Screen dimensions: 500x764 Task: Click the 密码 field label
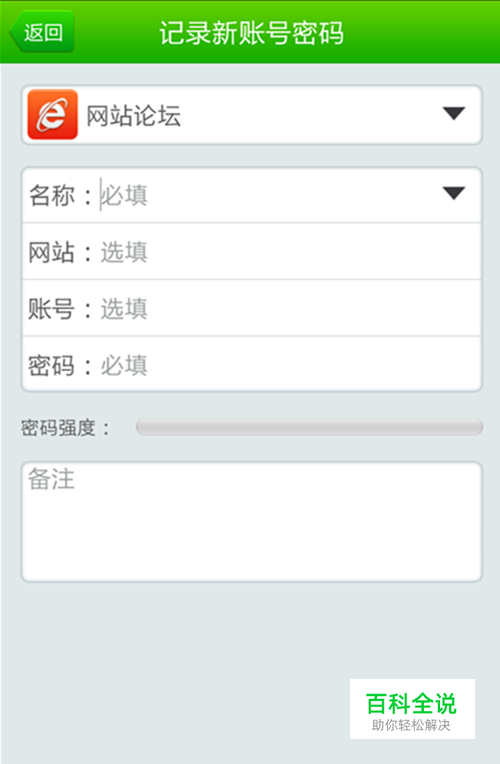coord(51,365)
